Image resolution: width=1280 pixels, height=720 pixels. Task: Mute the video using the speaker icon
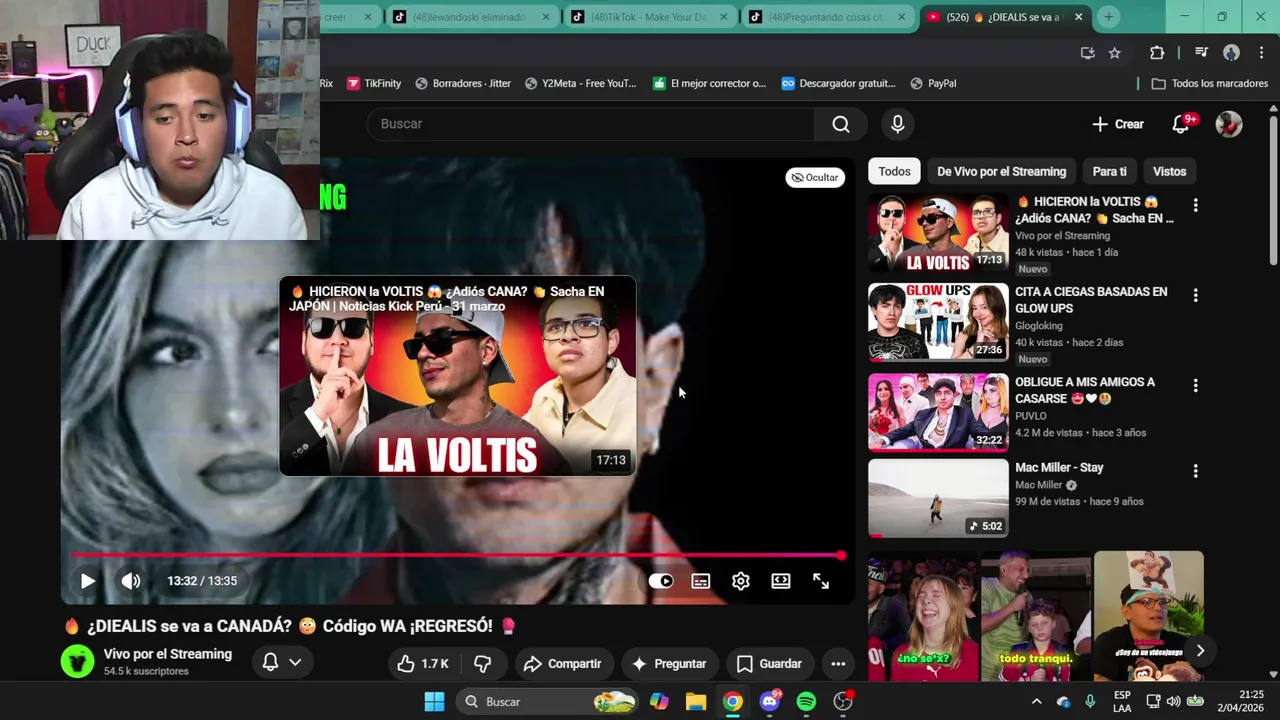point(131,581)
